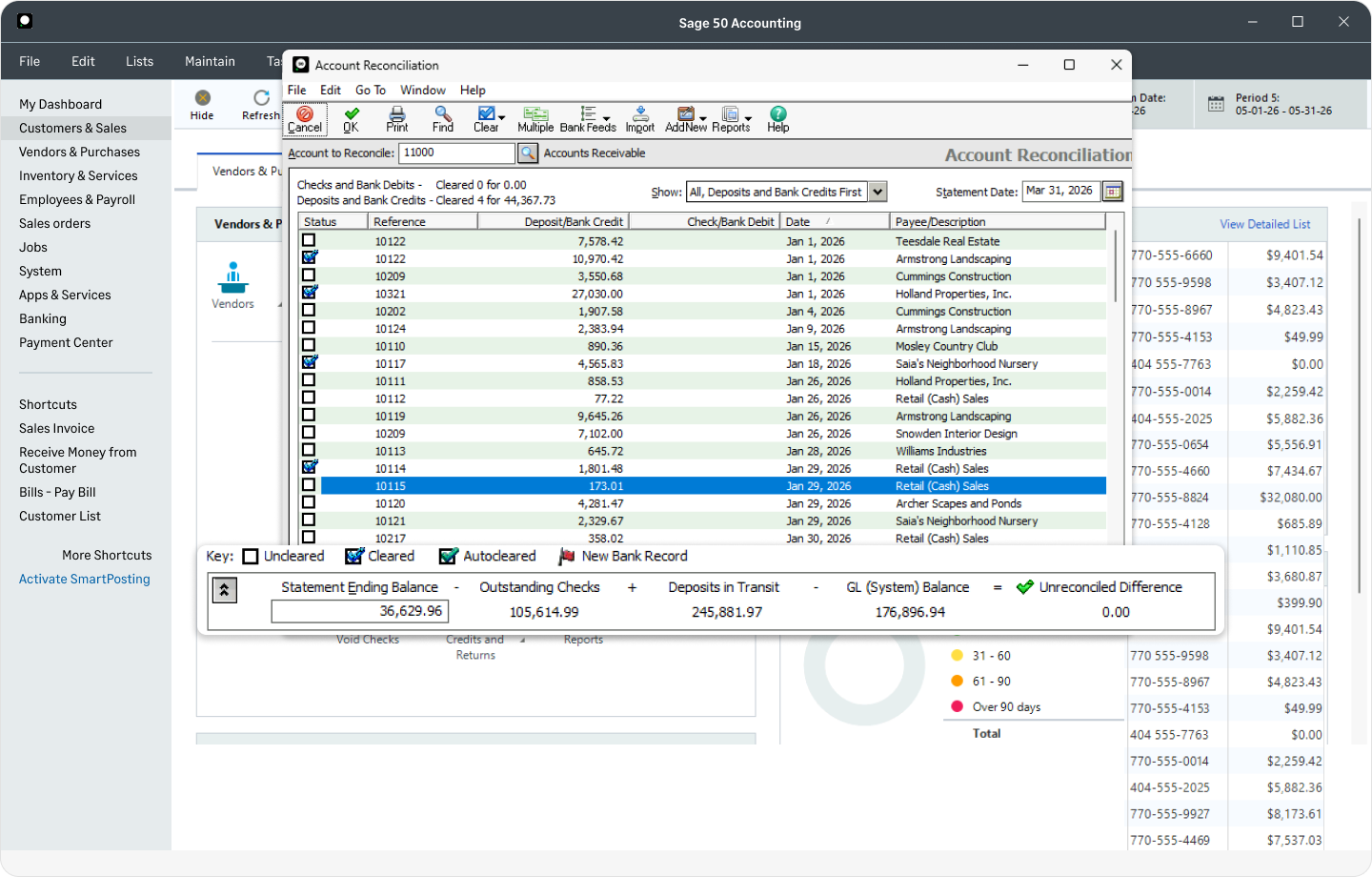Unclear the Holland Properties 27,030.00 deposit
This screenshot has width=1372, height=877.
[x=309, y=293]
